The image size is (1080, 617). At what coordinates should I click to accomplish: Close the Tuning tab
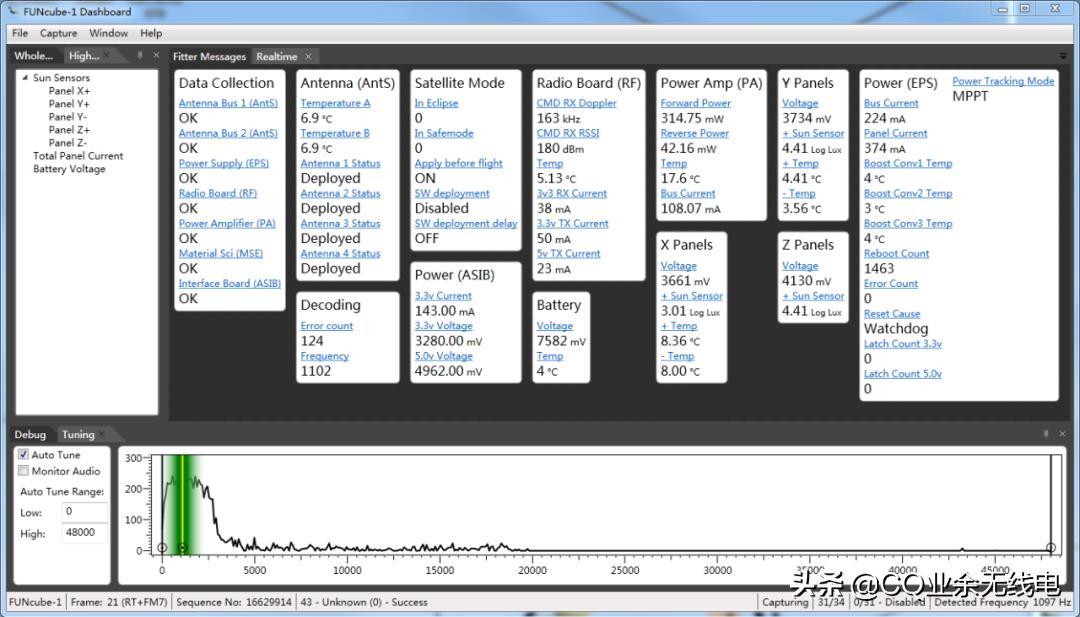coord(102,434)
